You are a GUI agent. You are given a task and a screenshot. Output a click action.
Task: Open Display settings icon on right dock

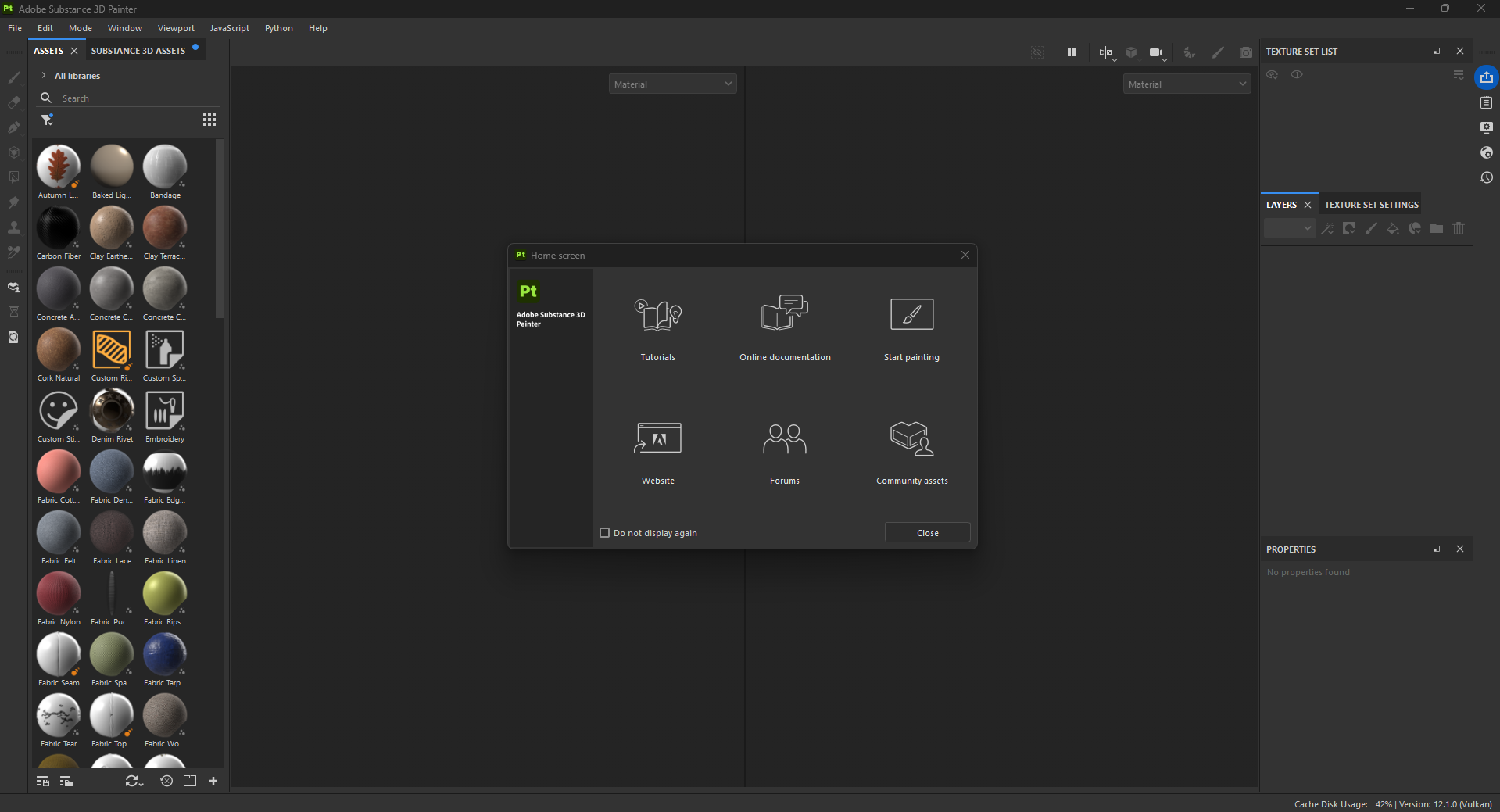(1486, 127)
